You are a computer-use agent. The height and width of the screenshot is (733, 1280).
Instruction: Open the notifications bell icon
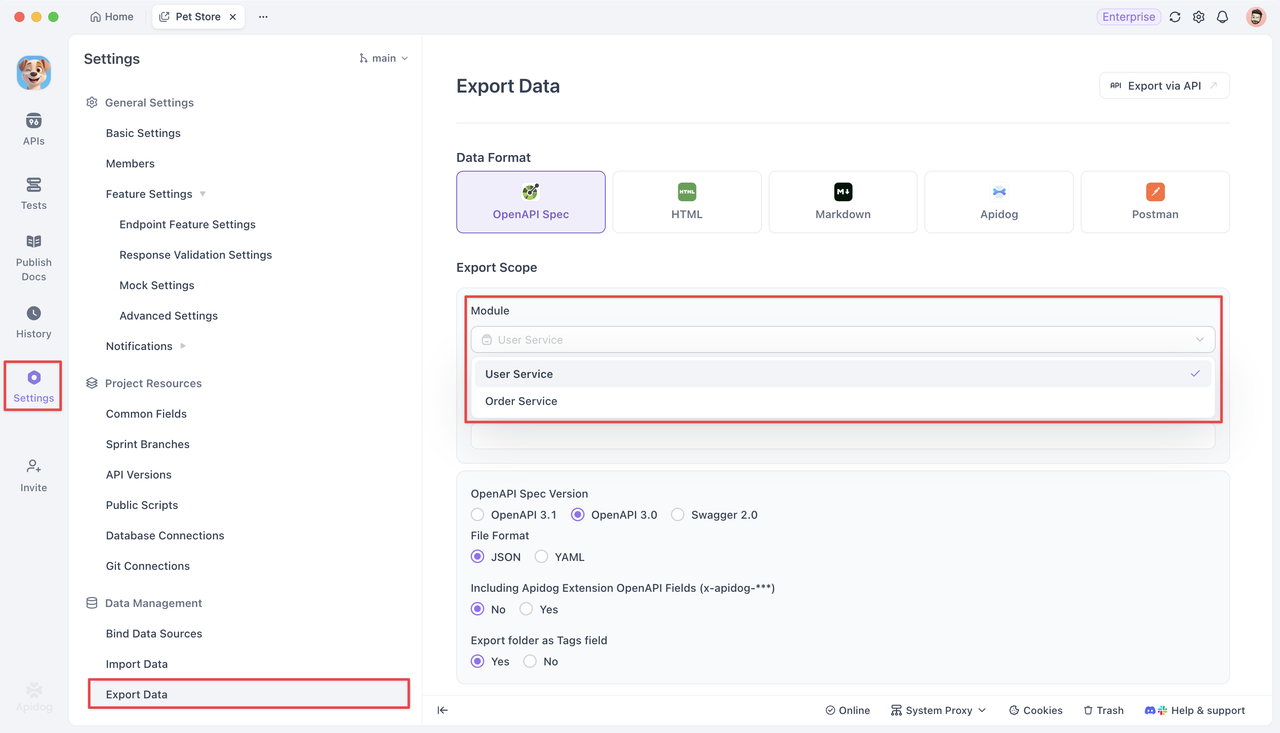click(1222, 16)
